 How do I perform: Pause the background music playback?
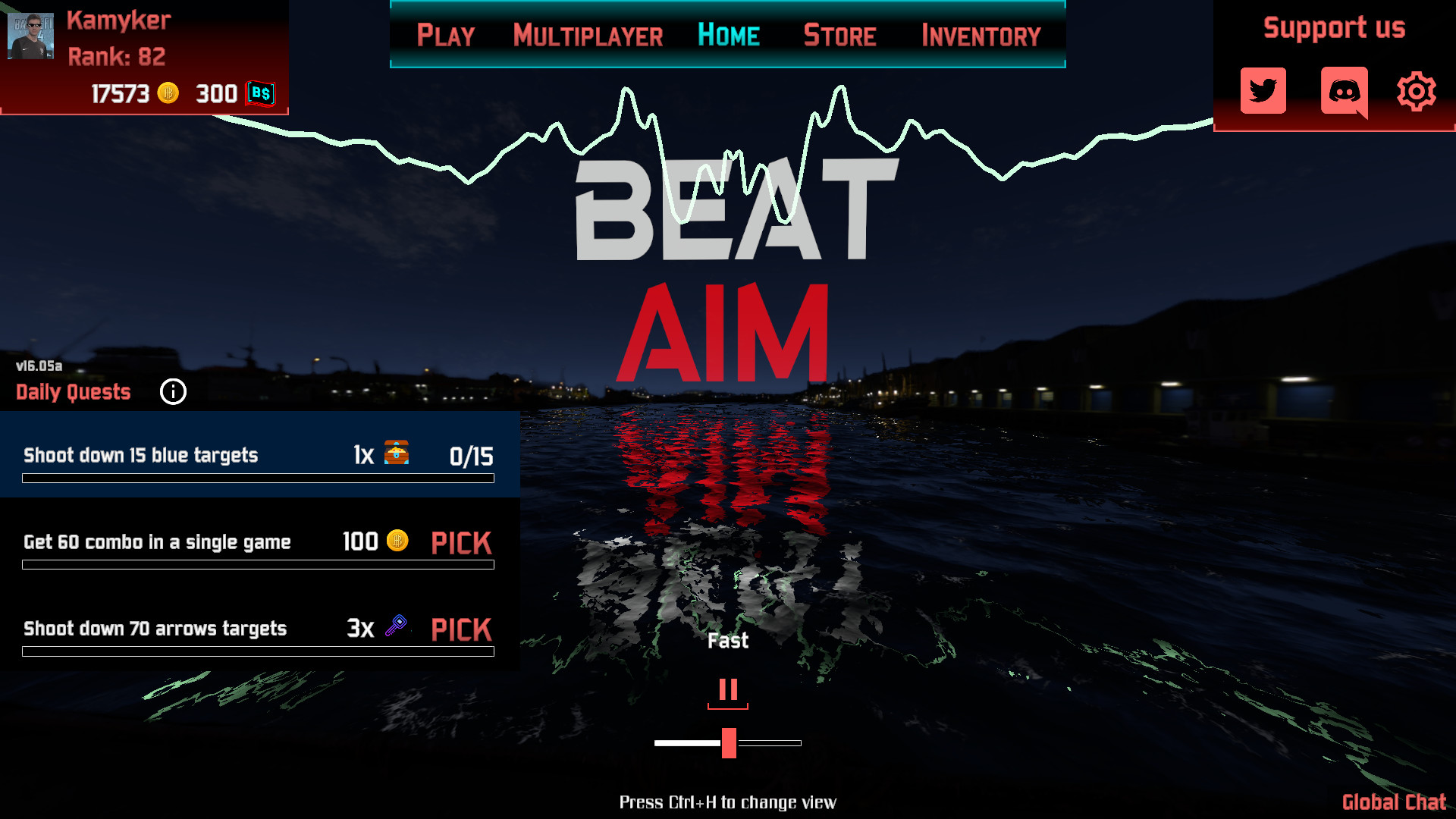pyautogui.click(x=728, y=691)
